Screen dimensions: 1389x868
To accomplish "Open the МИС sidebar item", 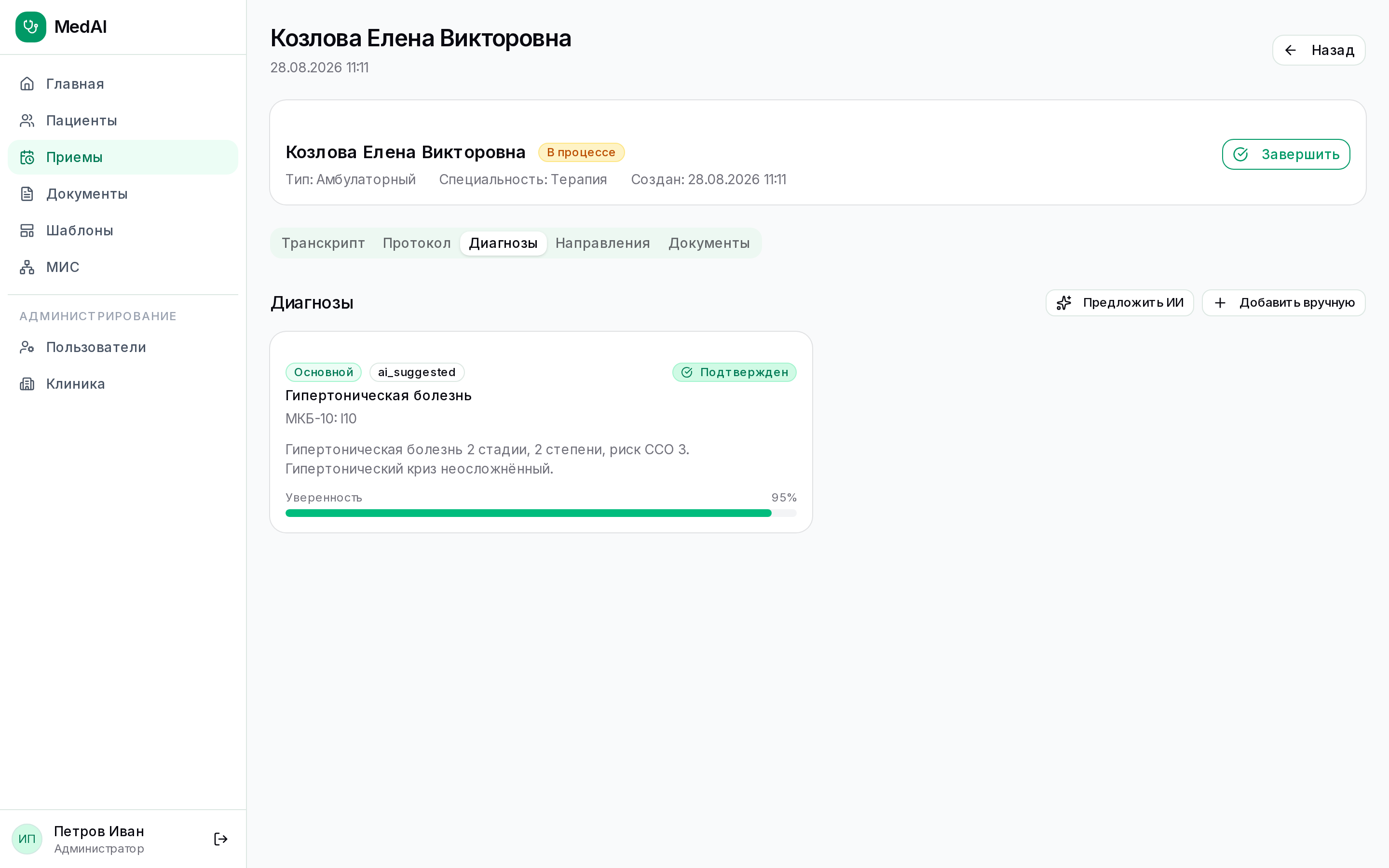I will 123,267.
